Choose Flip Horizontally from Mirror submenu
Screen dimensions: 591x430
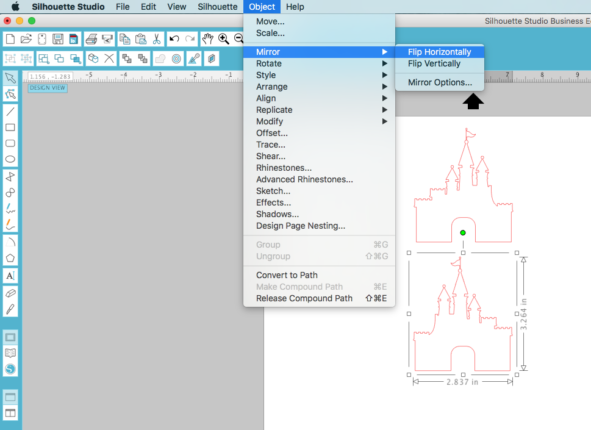pyautogui.click(x=439, y=52)
